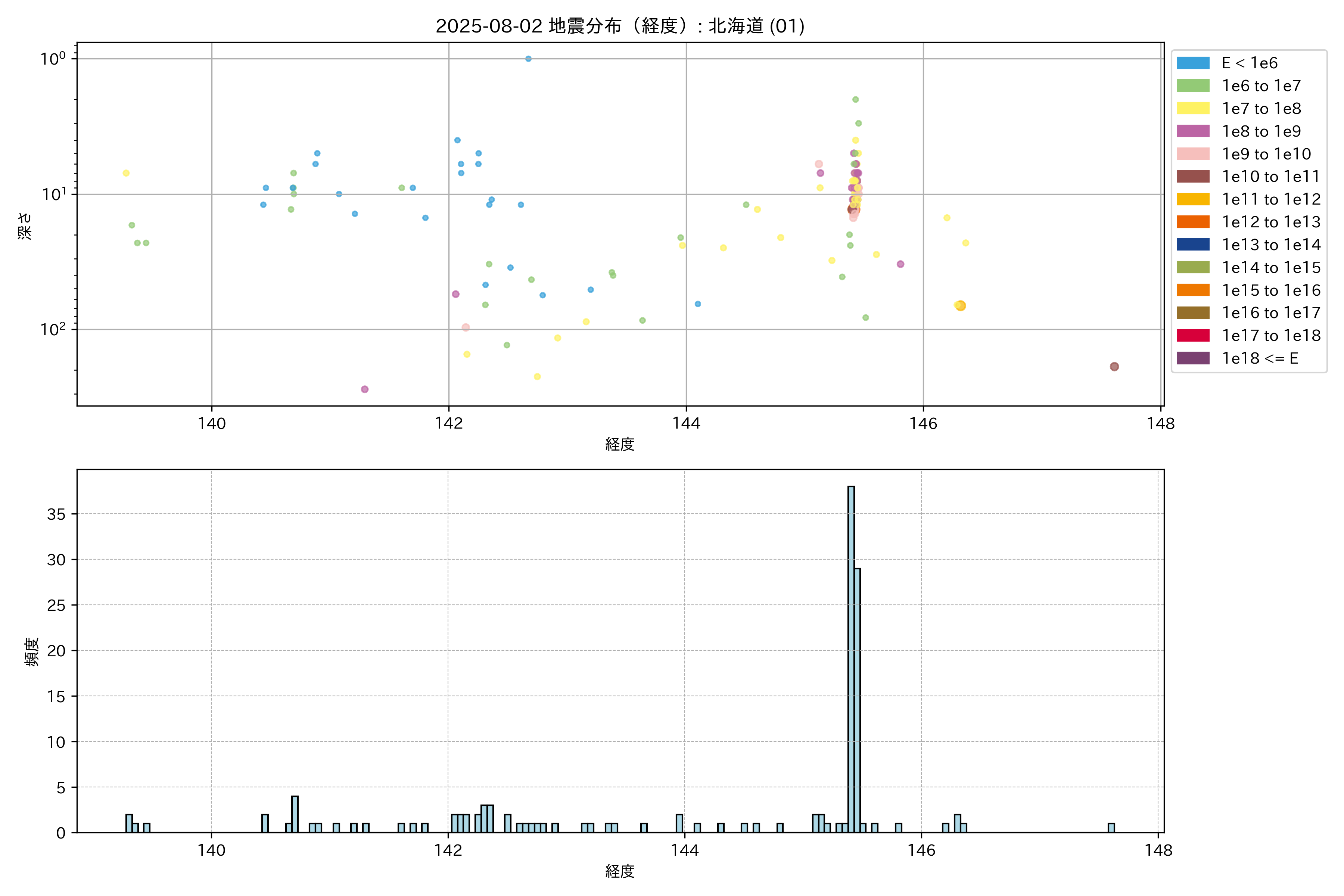Click the histogram bar of height 4 near 140.7

(295, 814)
